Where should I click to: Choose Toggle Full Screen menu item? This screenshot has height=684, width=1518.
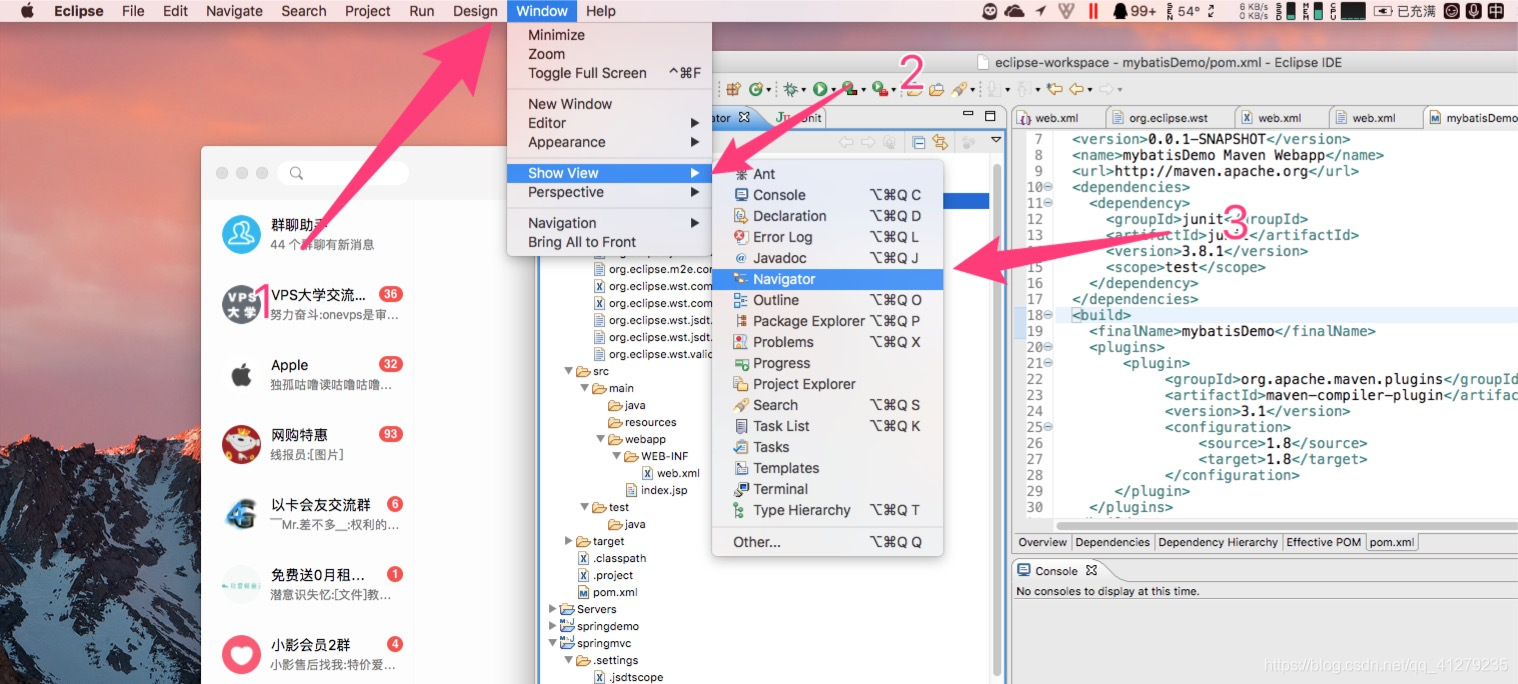[610, 73]
